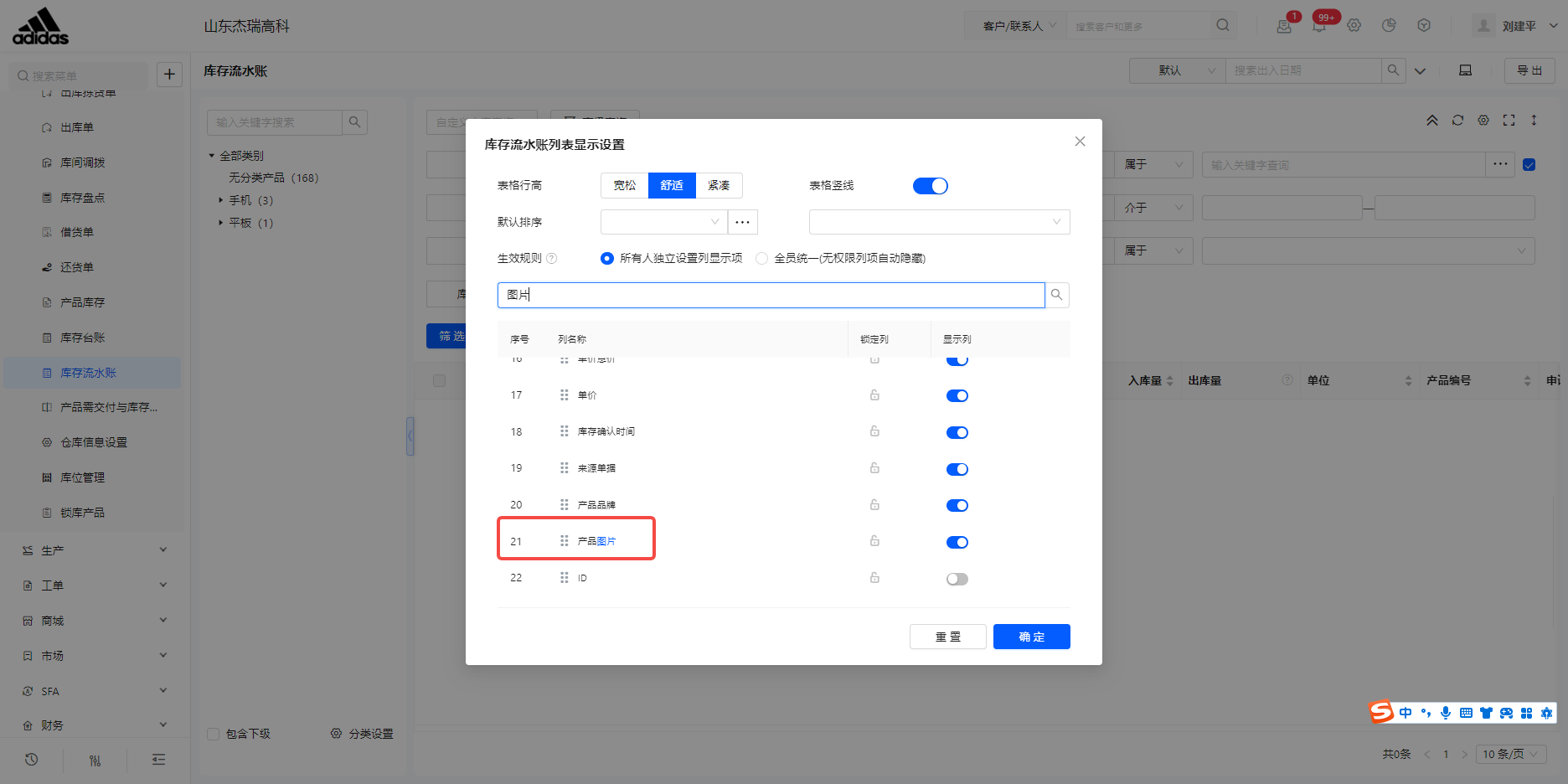
Task: Click lock icon for 产品品牌 row
Action: click(874, 505)
